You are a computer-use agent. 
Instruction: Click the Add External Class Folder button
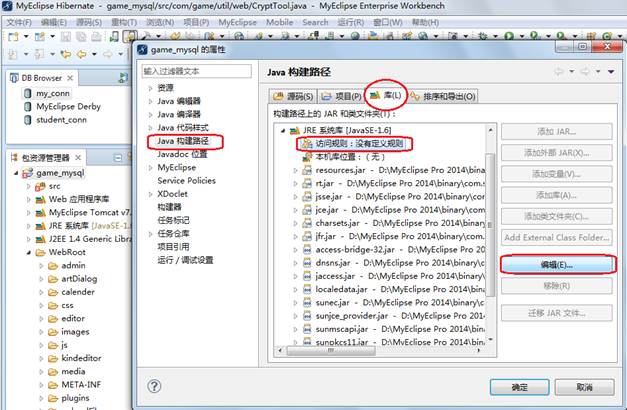[557, 238]
